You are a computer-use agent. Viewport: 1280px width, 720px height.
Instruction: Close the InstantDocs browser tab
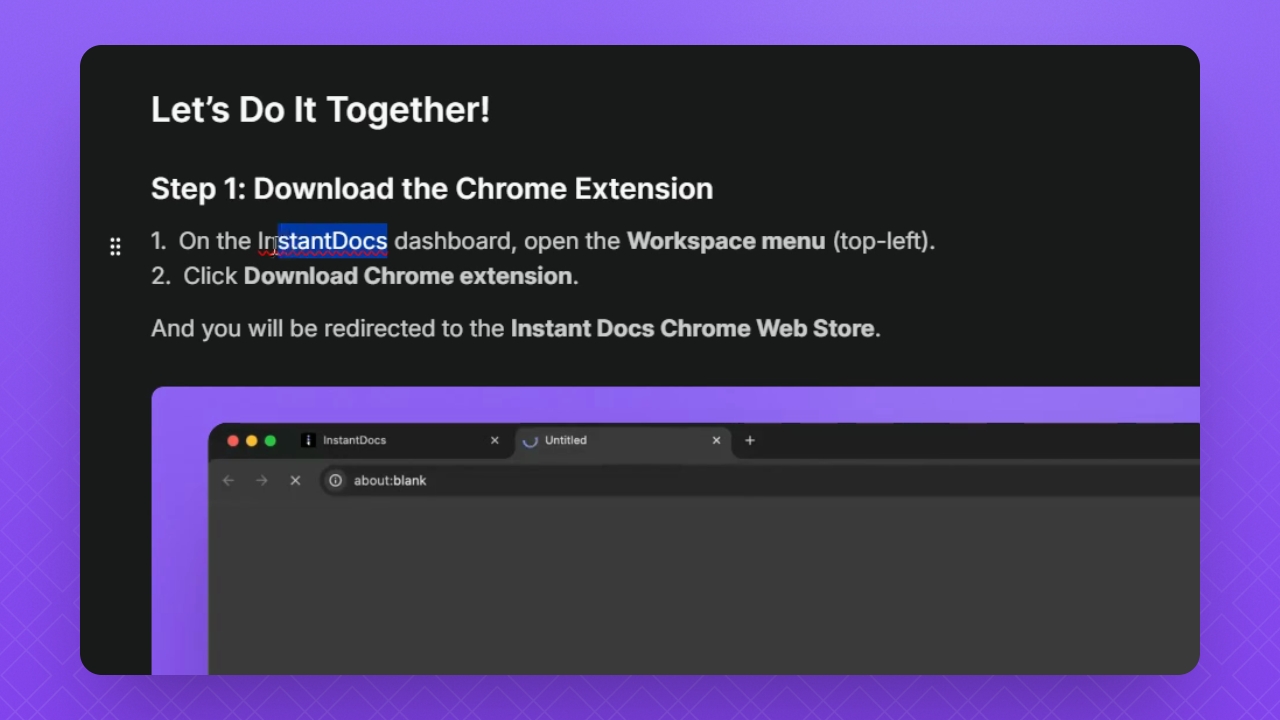[x=494, y=440]
